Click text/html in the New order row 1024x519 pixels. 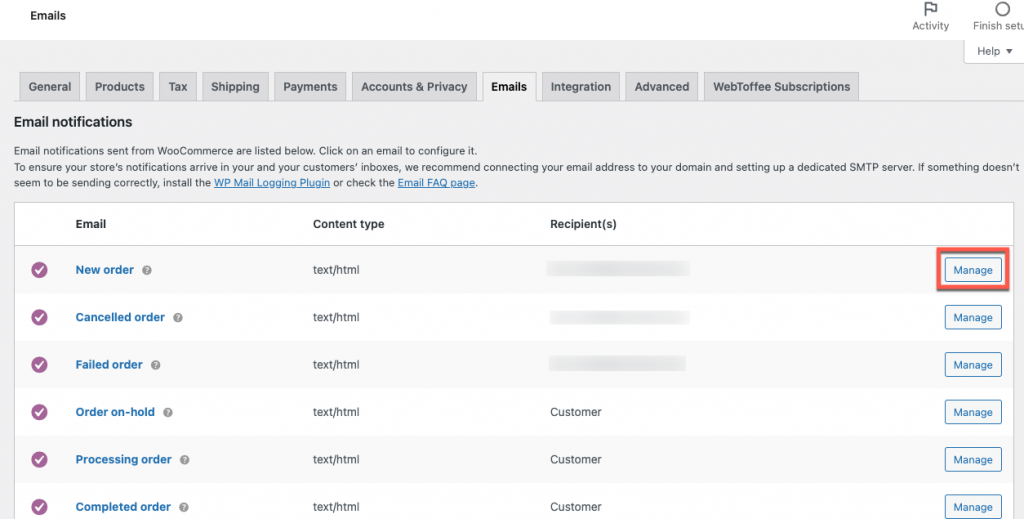tap(336, 270)
